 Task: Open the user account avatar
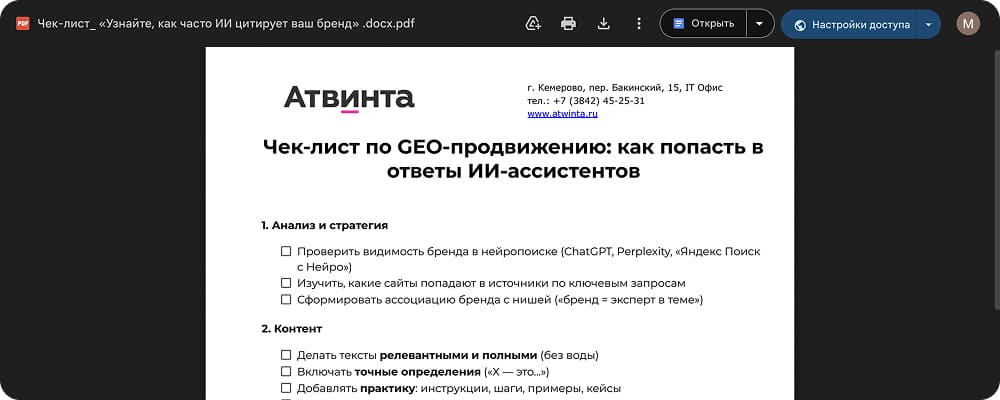point(968,24)
